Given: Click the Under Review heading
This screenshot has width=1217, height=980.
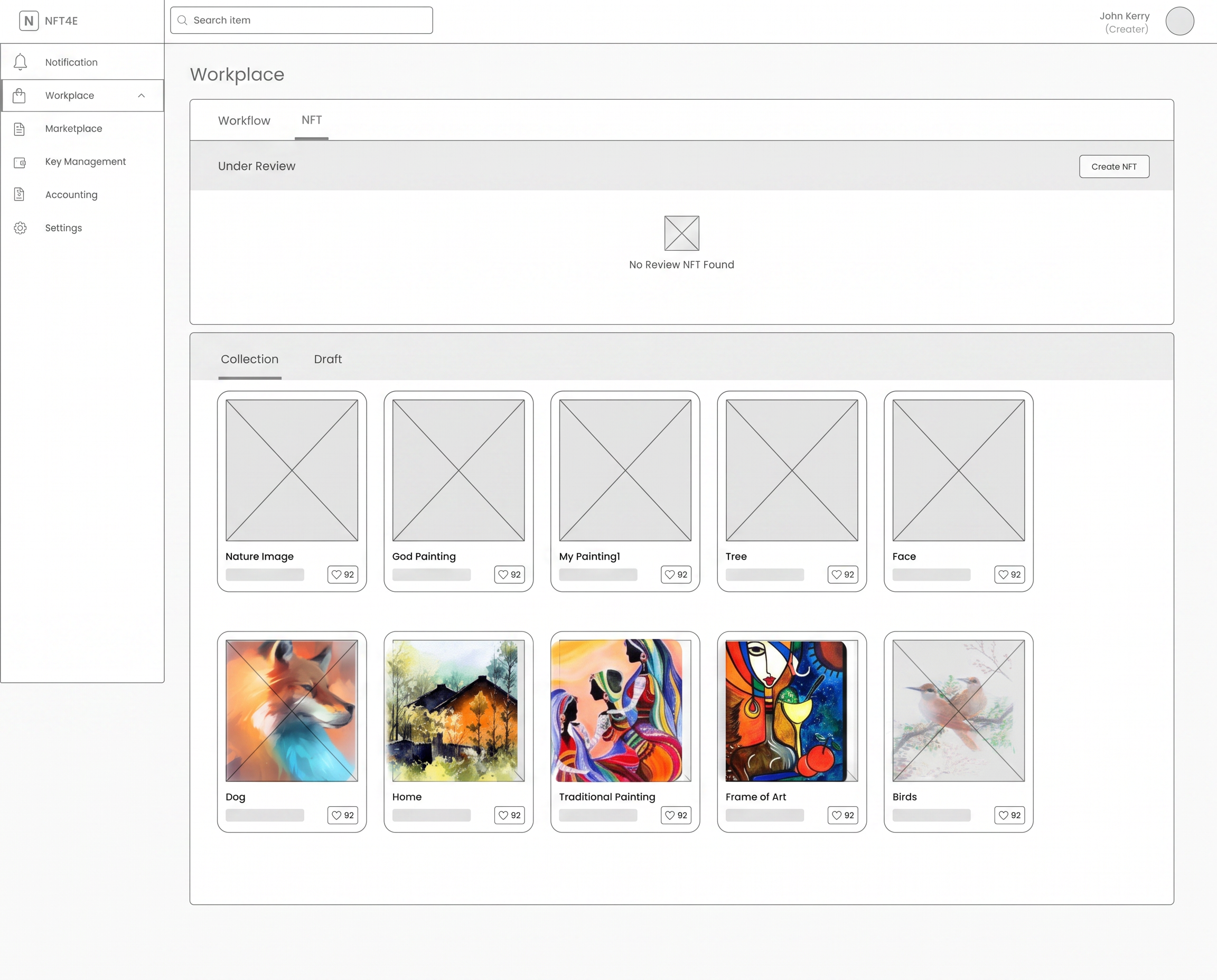Looking at the screenshot, I should (x=256, y=166).
